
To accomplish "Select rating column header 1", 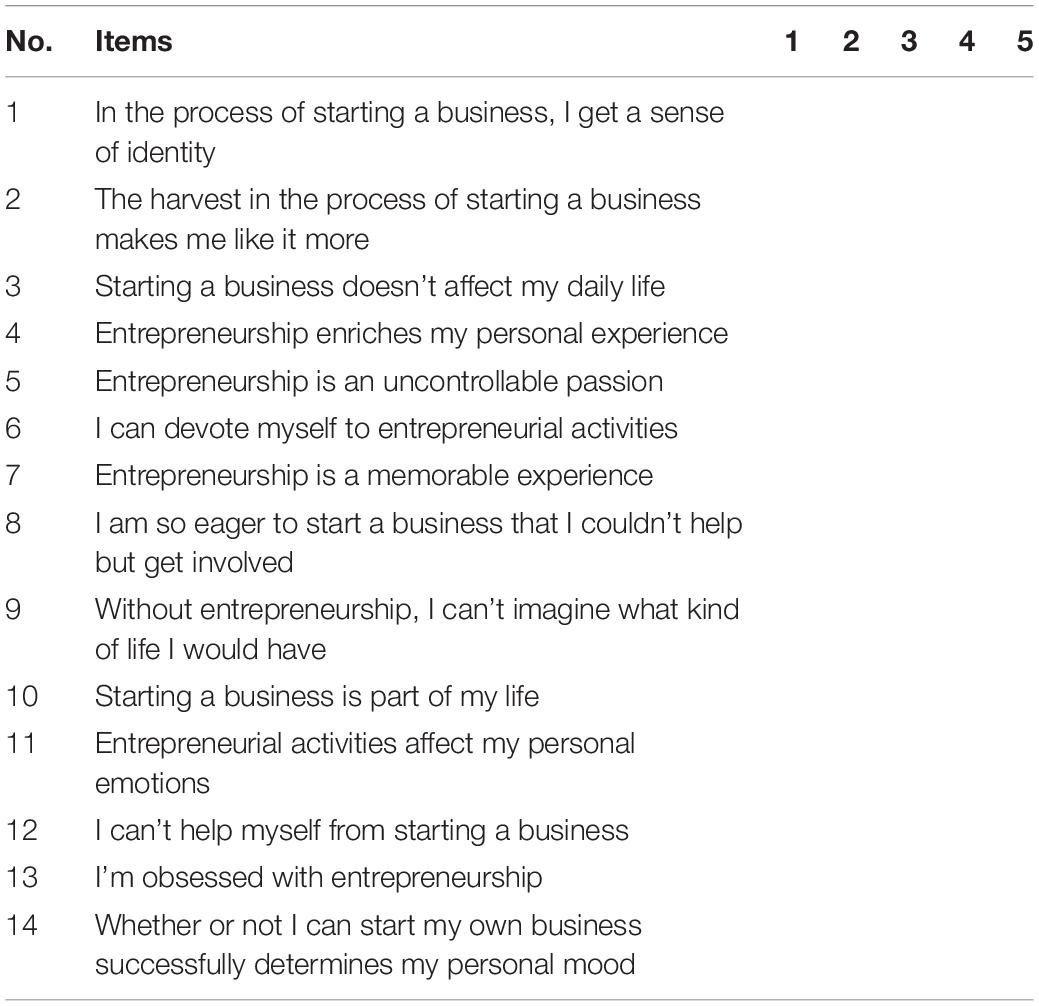I will click(791, 41).
